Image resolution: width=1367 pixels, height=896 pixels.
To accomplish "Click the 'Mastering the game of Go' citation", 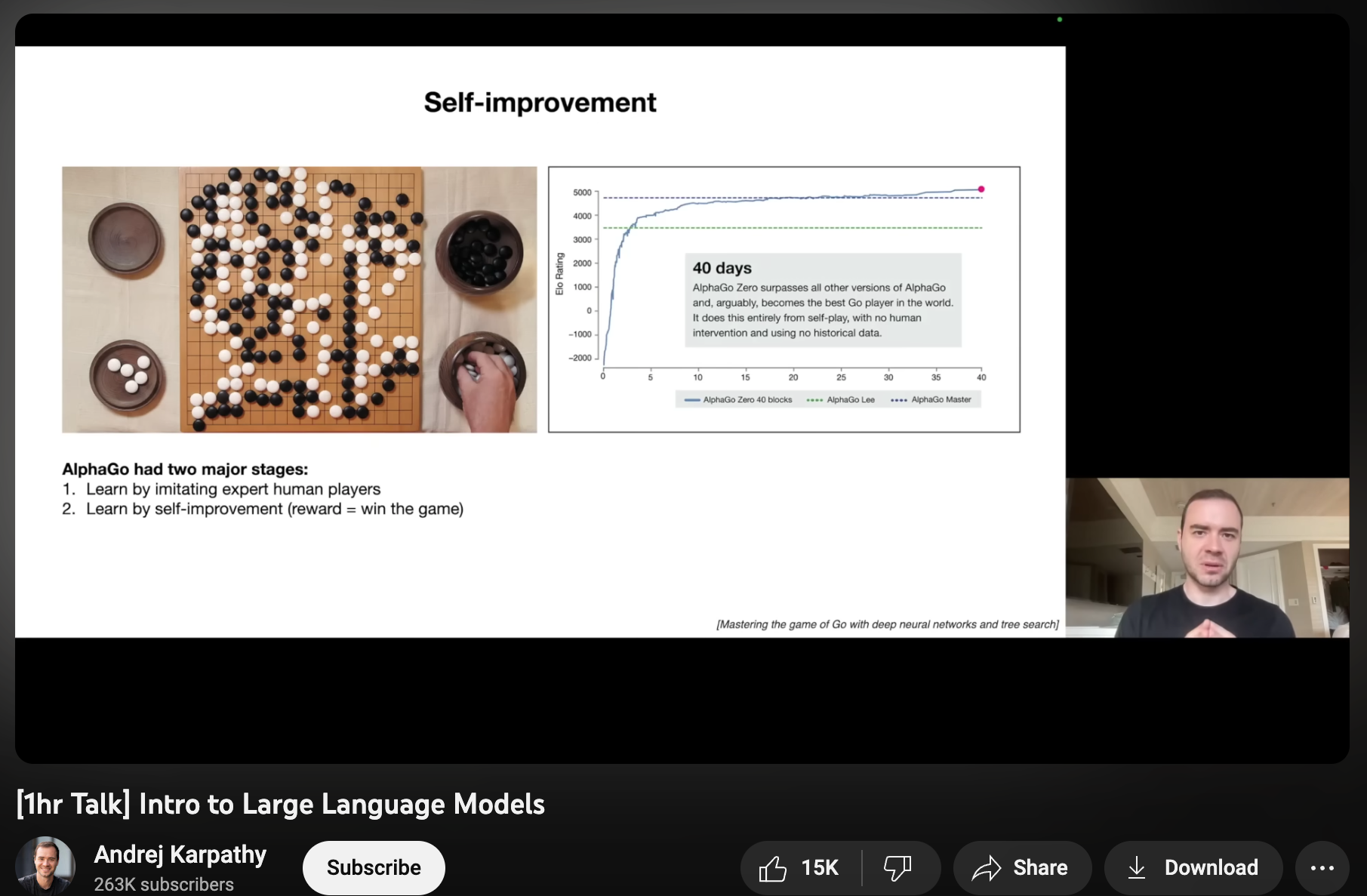I will point(888,624).
